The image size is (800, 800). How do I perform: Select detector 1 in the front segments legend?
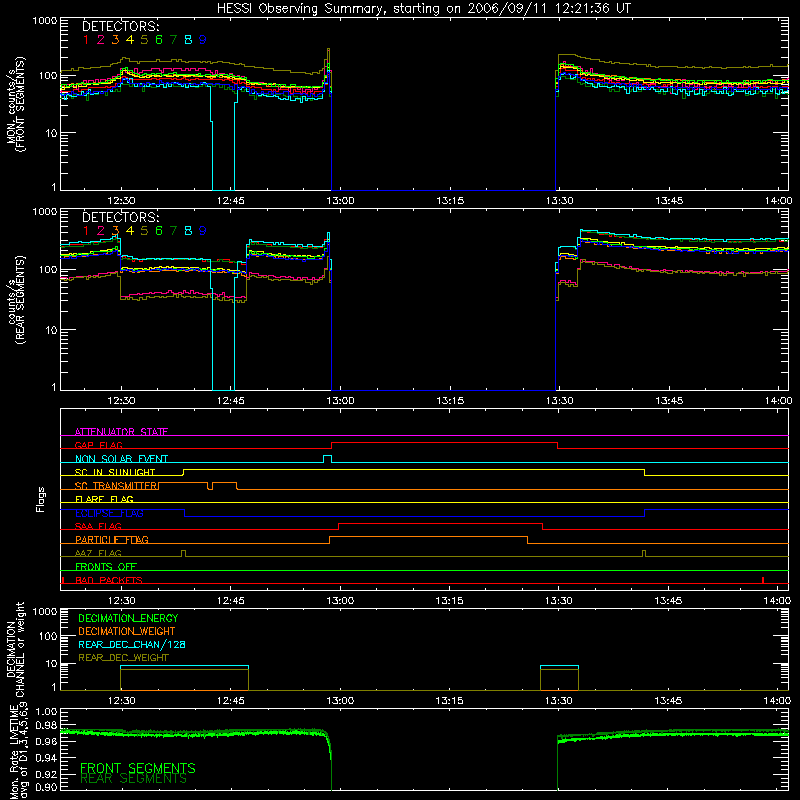(x=86, y=40)
